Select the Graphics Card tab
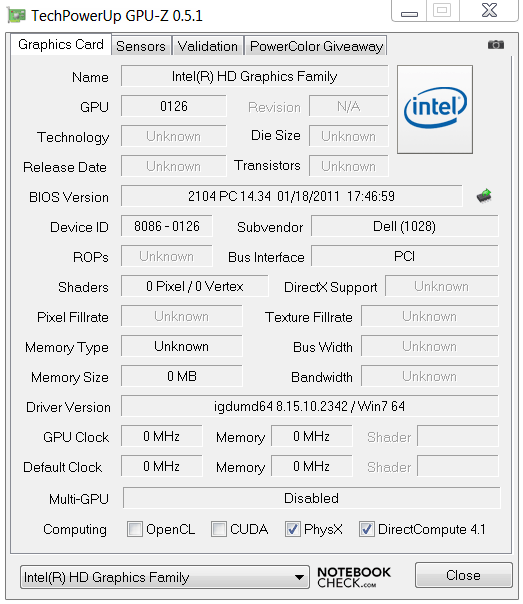 (x=61, y=44)
